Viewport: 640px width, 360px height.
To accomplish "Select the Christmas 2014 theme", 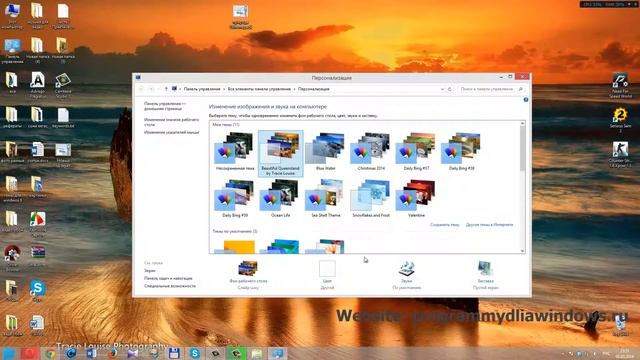I will (371, 152).
